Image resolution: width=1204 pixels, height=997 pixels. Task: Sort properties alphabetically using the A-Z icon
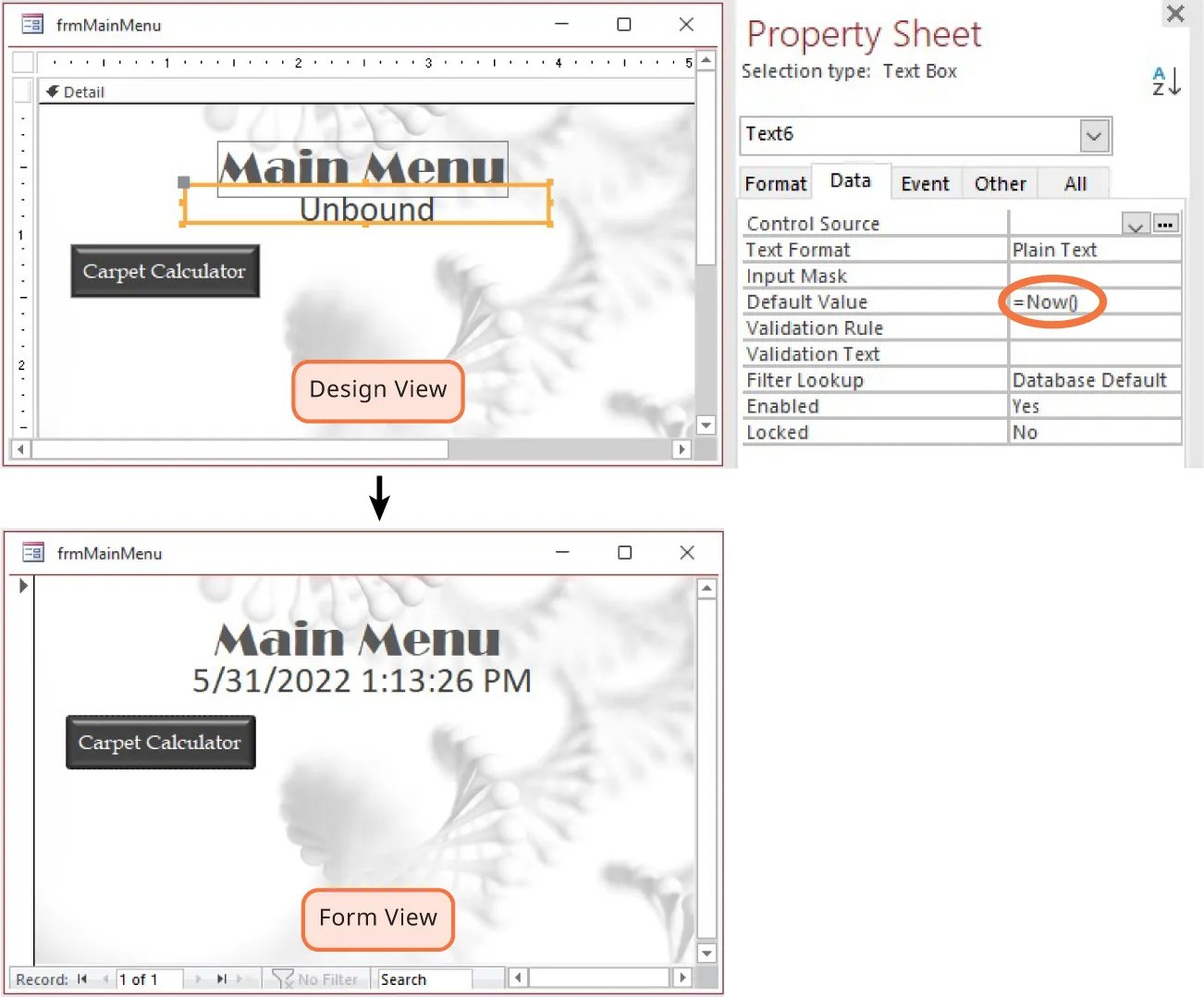point(1167,81)
